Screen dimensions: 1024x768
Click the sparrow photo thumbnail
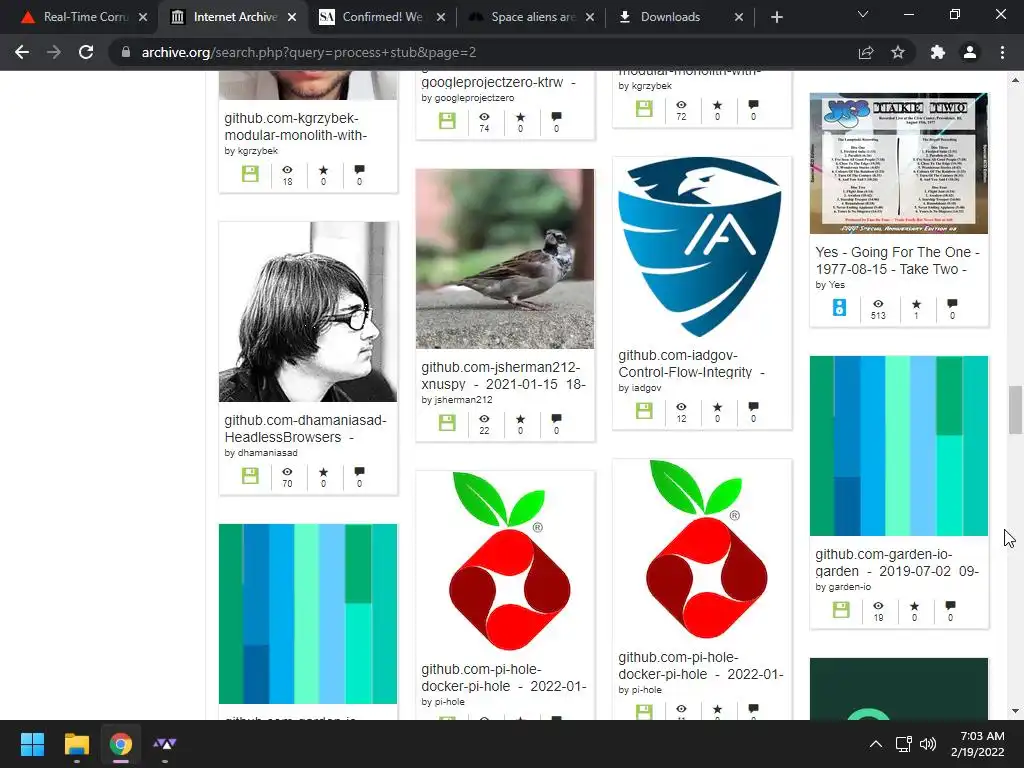pyautogui.click(x=505, y=259)
